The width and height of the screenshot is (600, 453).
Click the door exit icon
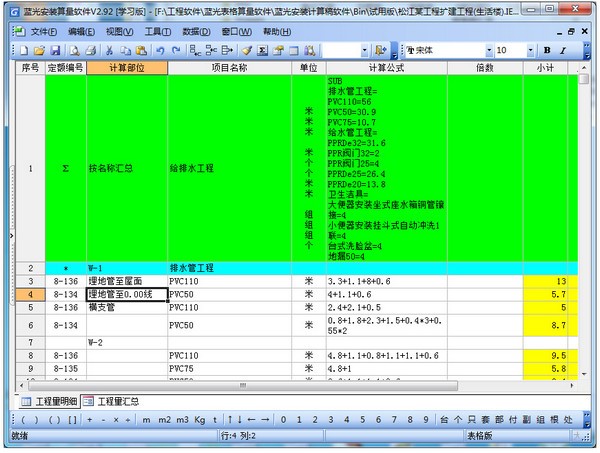pyautogui.click(x=381, y=50)
